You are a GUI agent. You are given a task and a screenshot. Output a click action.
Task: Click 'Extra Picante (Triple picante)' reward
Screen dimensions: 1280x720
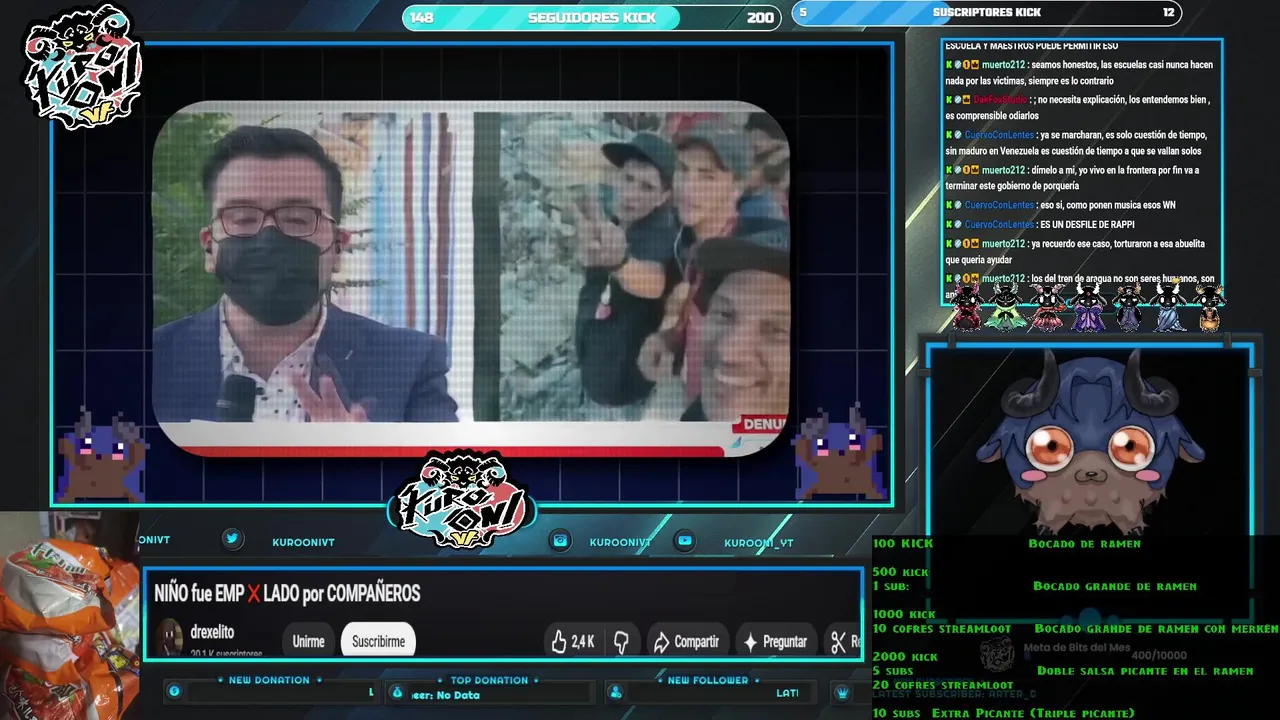point(1033,713)
